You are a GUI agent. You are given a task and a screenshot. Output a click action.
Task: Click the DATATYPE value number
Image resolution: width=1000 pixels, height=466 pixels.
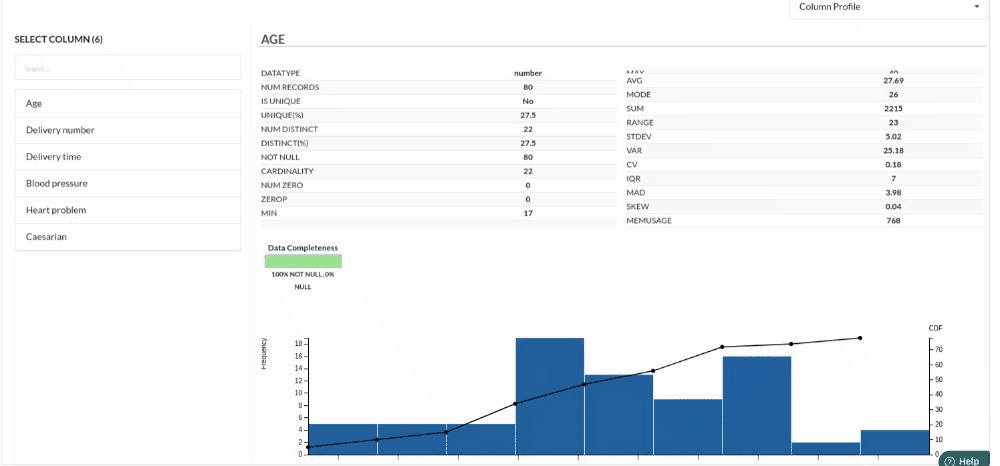click(527, 73)
